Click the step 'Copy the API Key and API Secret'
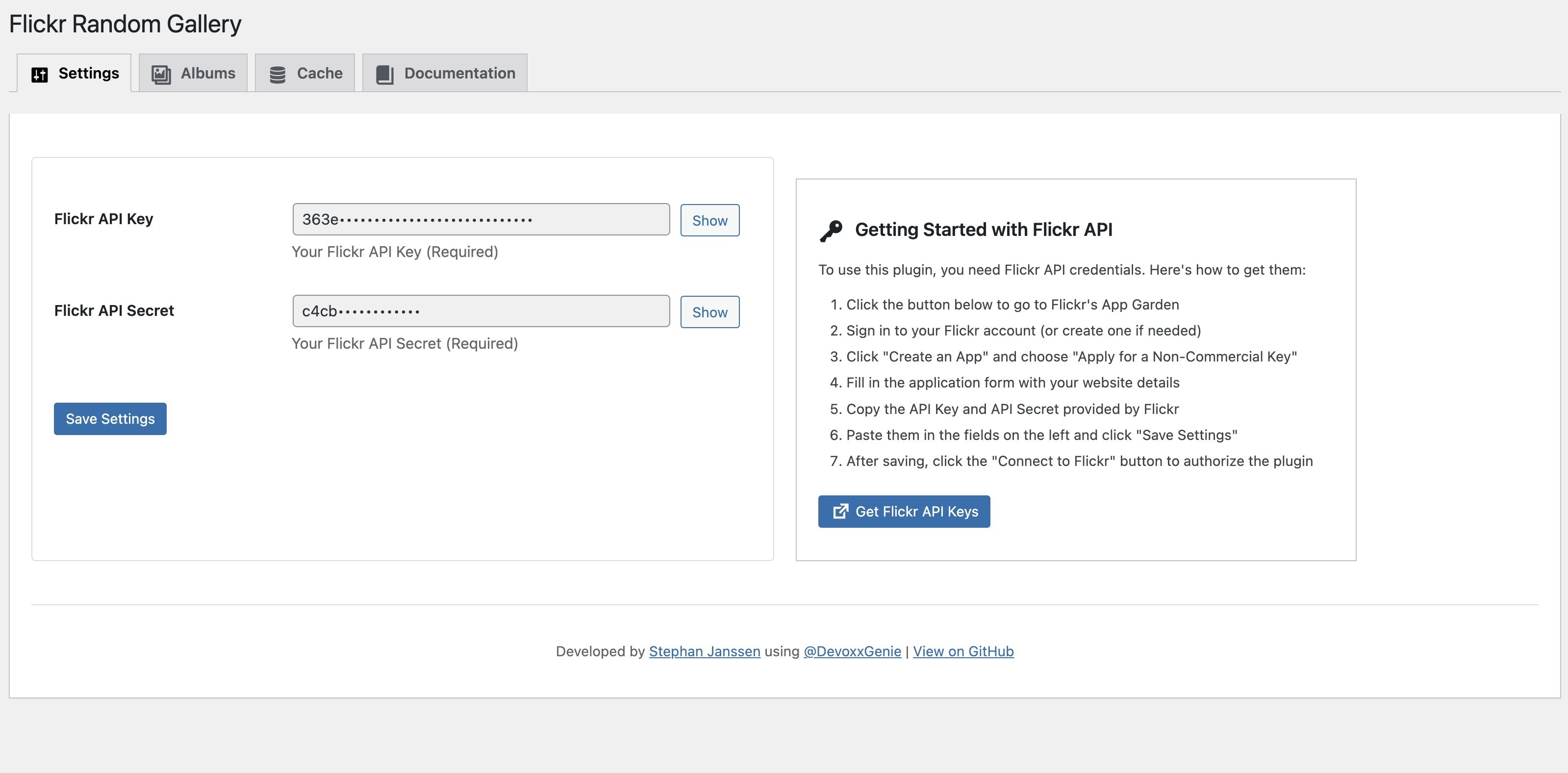1568x773 pixels. click(x=1012, y=410)
